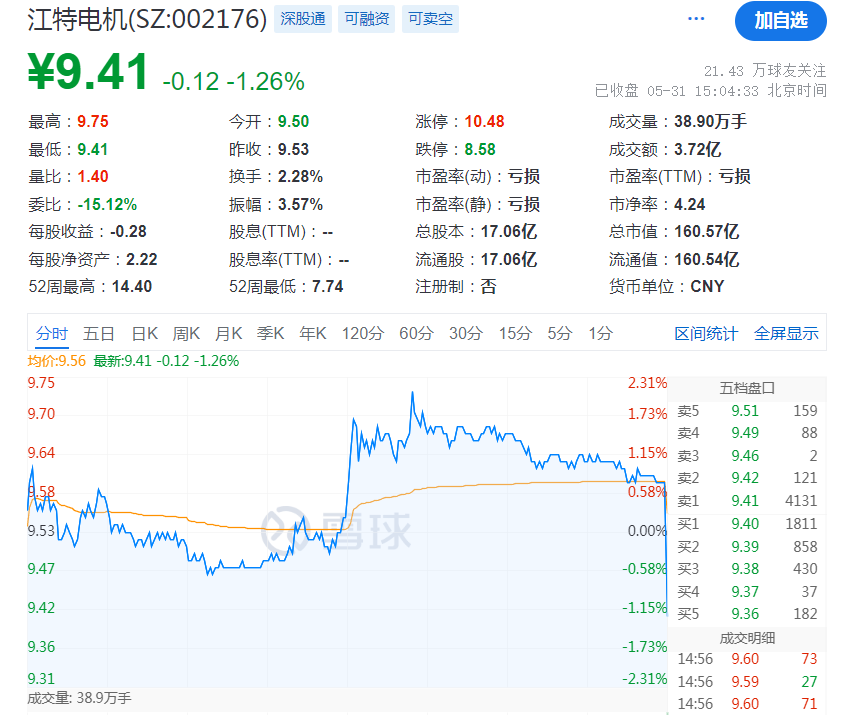Select the 1分 chart interval
The image size is (849, 715).
point(600,333)
